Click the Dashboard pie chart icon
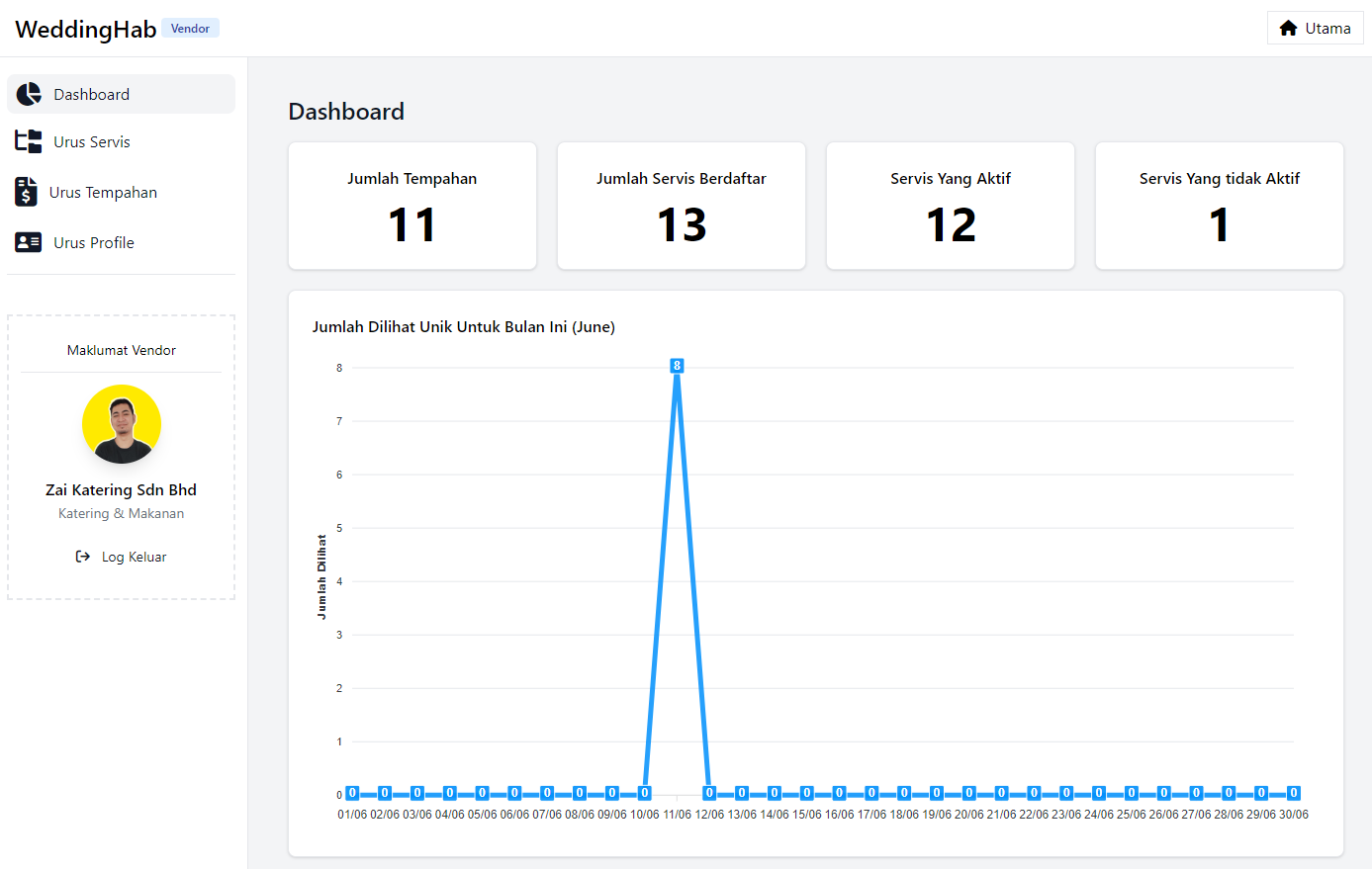This screenshot has width=1372, height=869. coord(29,94)
